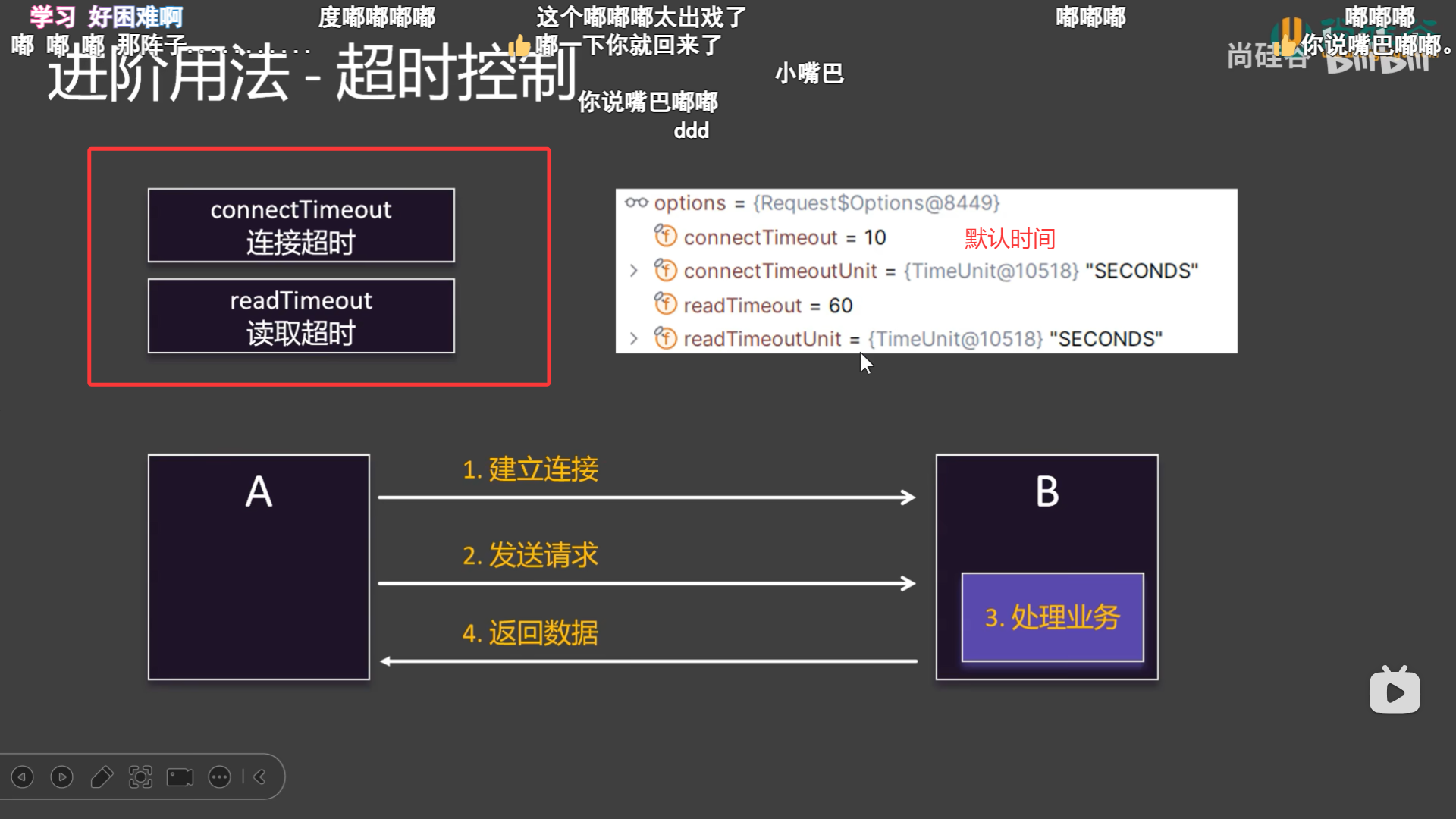
Task: Click the connectTimeout 连接超时 box
Action: [301, 225]
